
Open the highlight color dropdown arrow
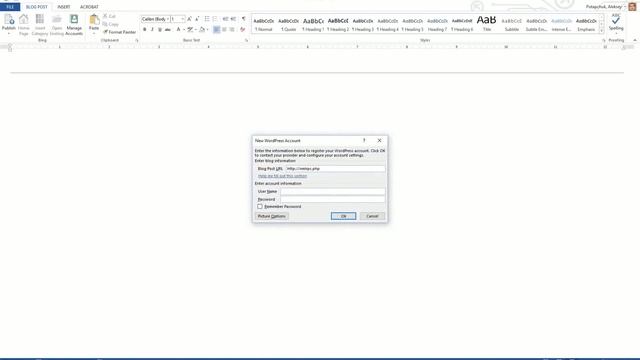(x=196, y=29)
